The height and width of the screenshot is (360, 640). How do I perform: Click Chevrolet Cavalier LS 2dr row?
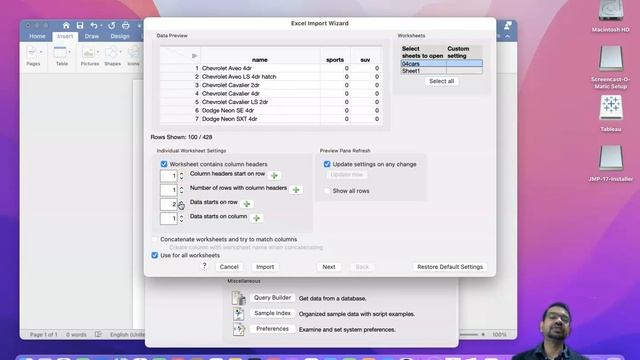[x=270, y=102]
